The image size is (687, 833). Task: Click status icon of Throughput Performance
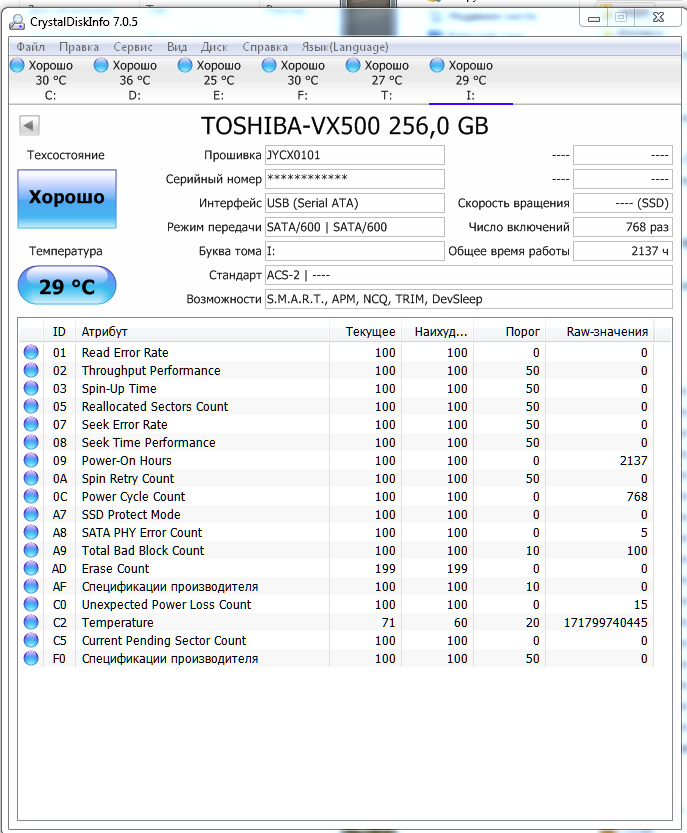[31, 370]
